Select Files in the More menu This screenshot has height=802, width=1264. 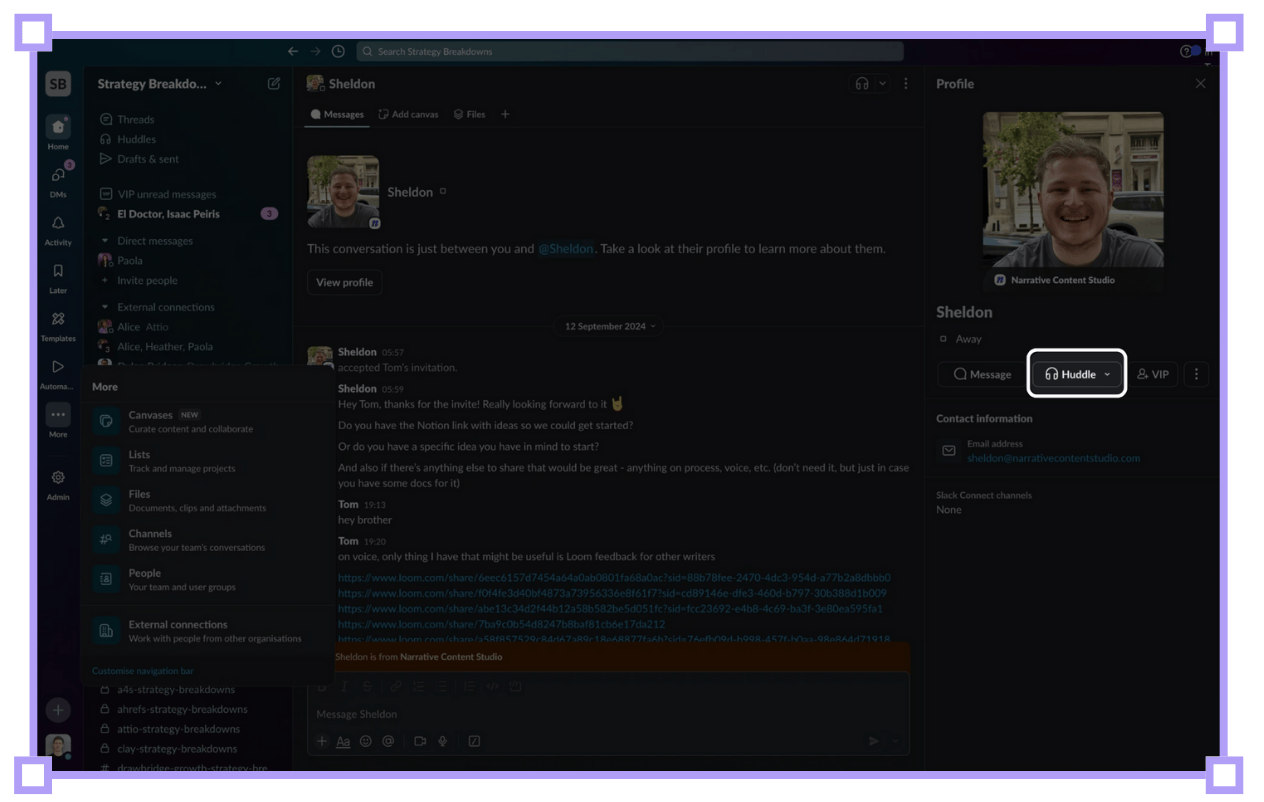207,500
